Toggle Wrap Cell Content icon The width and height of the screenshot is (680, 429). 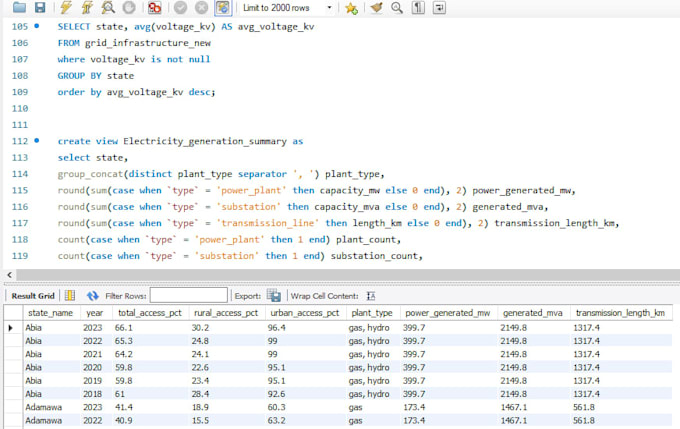(x=371, y=296)
